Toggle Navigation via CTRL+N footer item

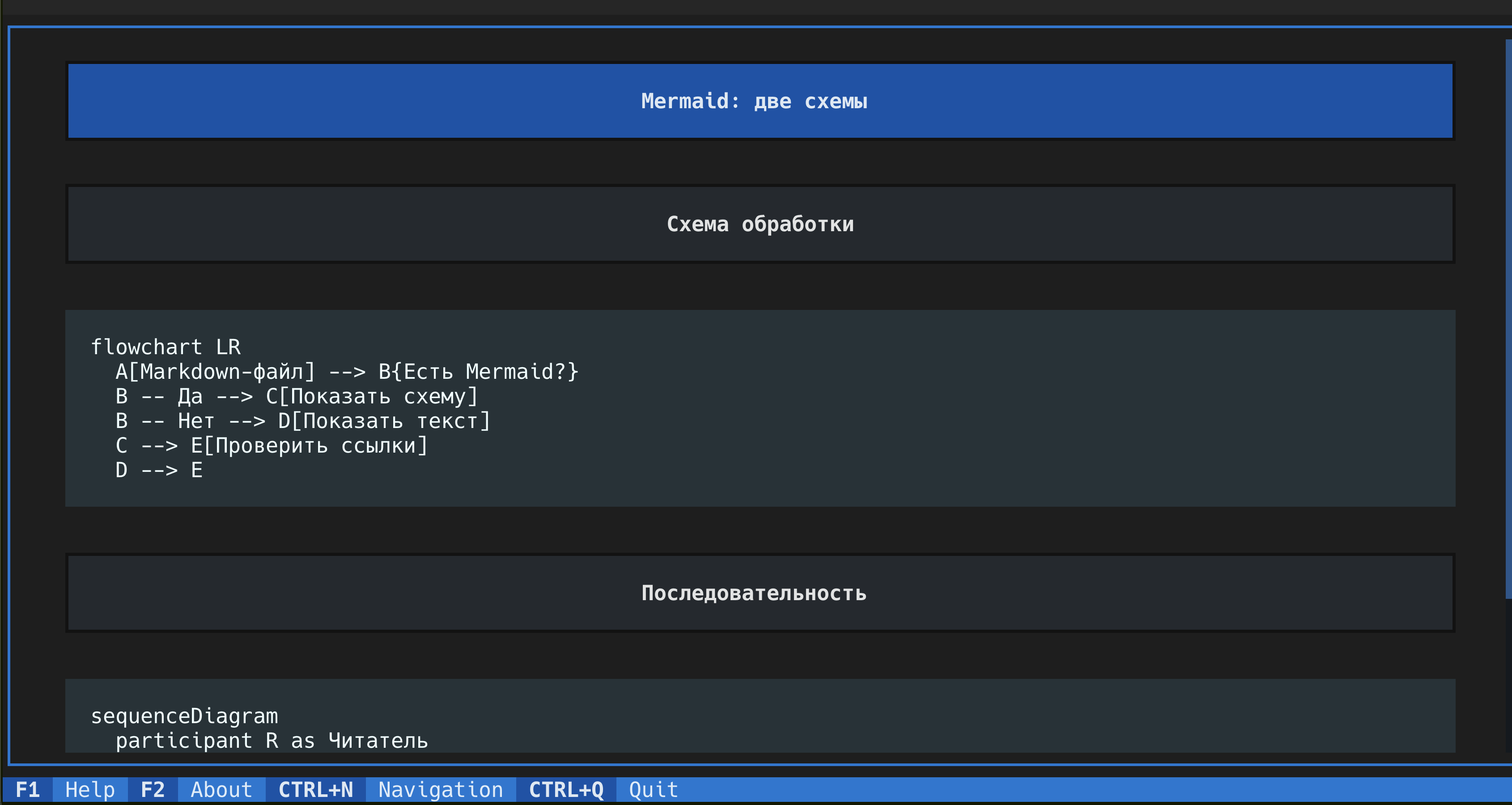click(391, 790)
